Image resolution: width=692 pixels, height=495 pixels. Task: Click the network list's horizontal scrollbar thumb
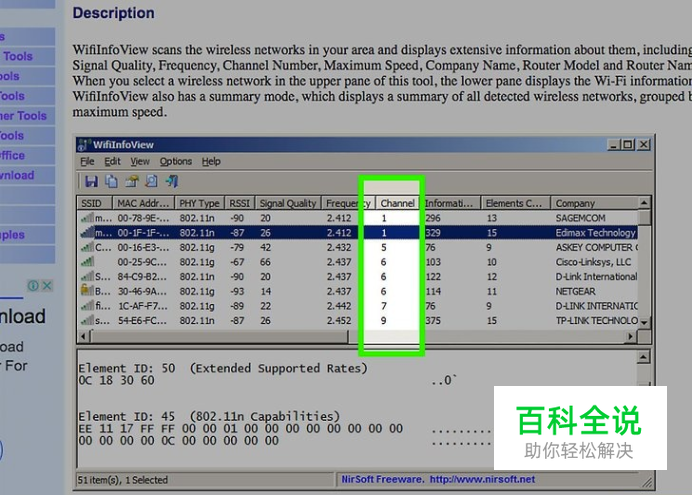(x=219, y=336)
